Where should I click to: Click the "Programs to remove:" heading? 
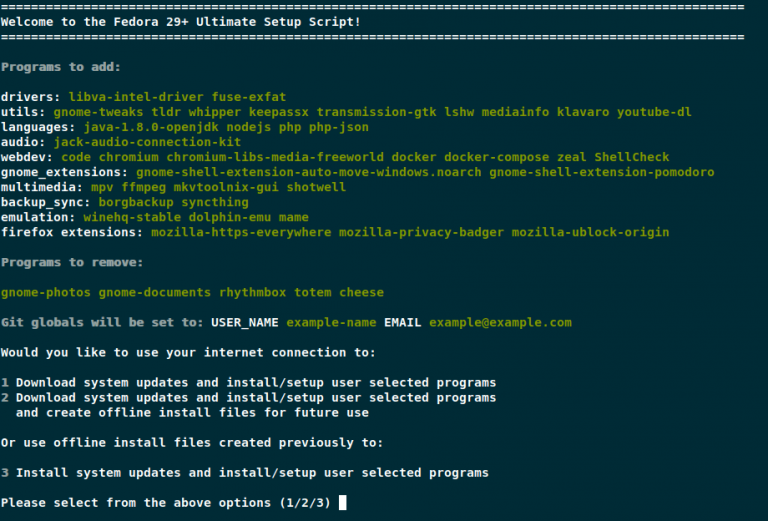point(72,262)
